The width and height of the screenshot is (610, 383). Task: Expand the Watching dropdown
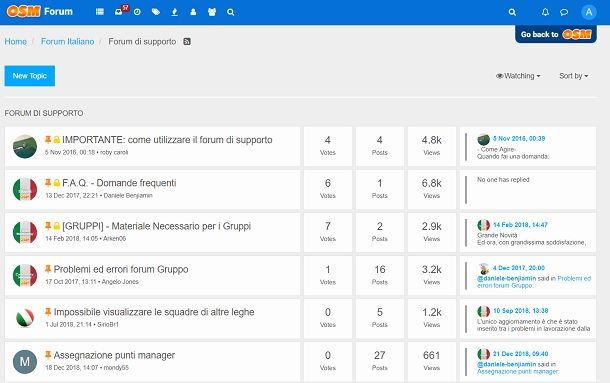(x=518, y=76)
